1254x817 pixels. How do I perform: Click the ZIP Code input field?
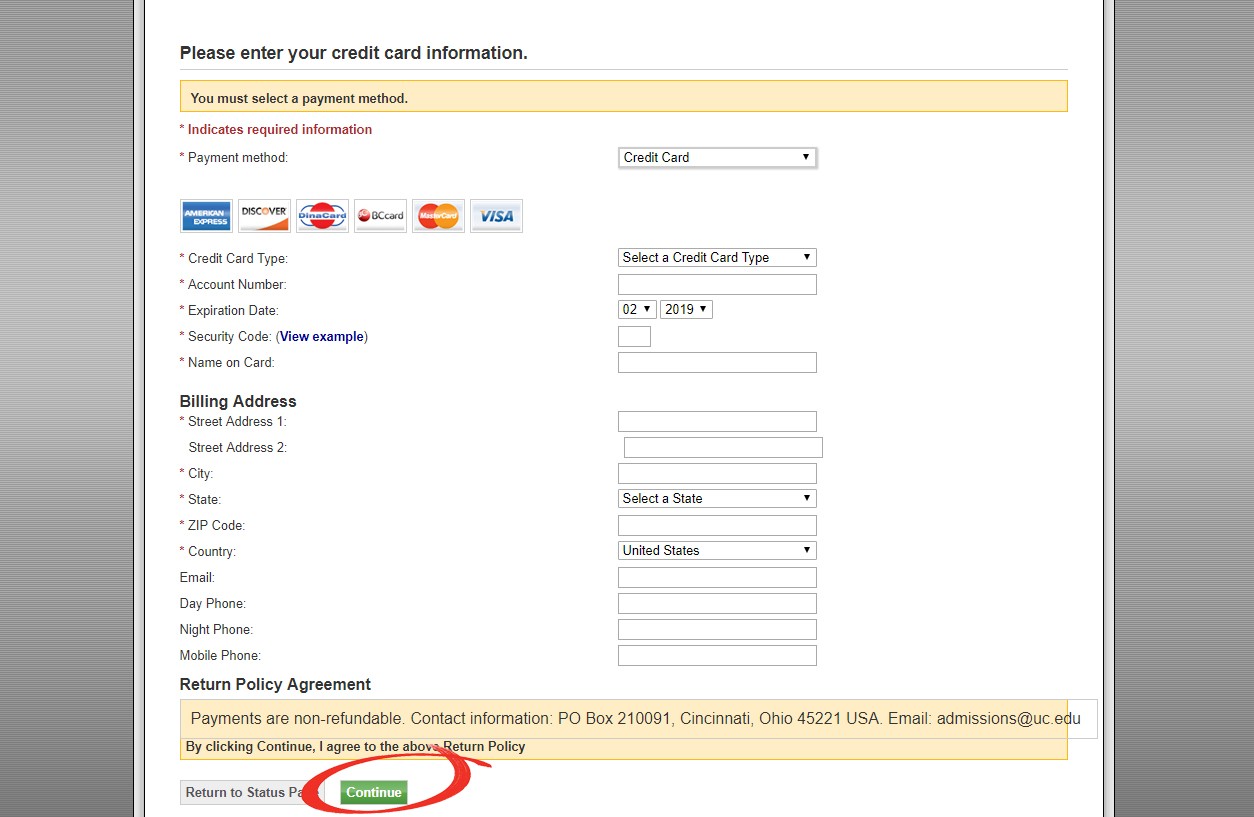pos(716,525)
